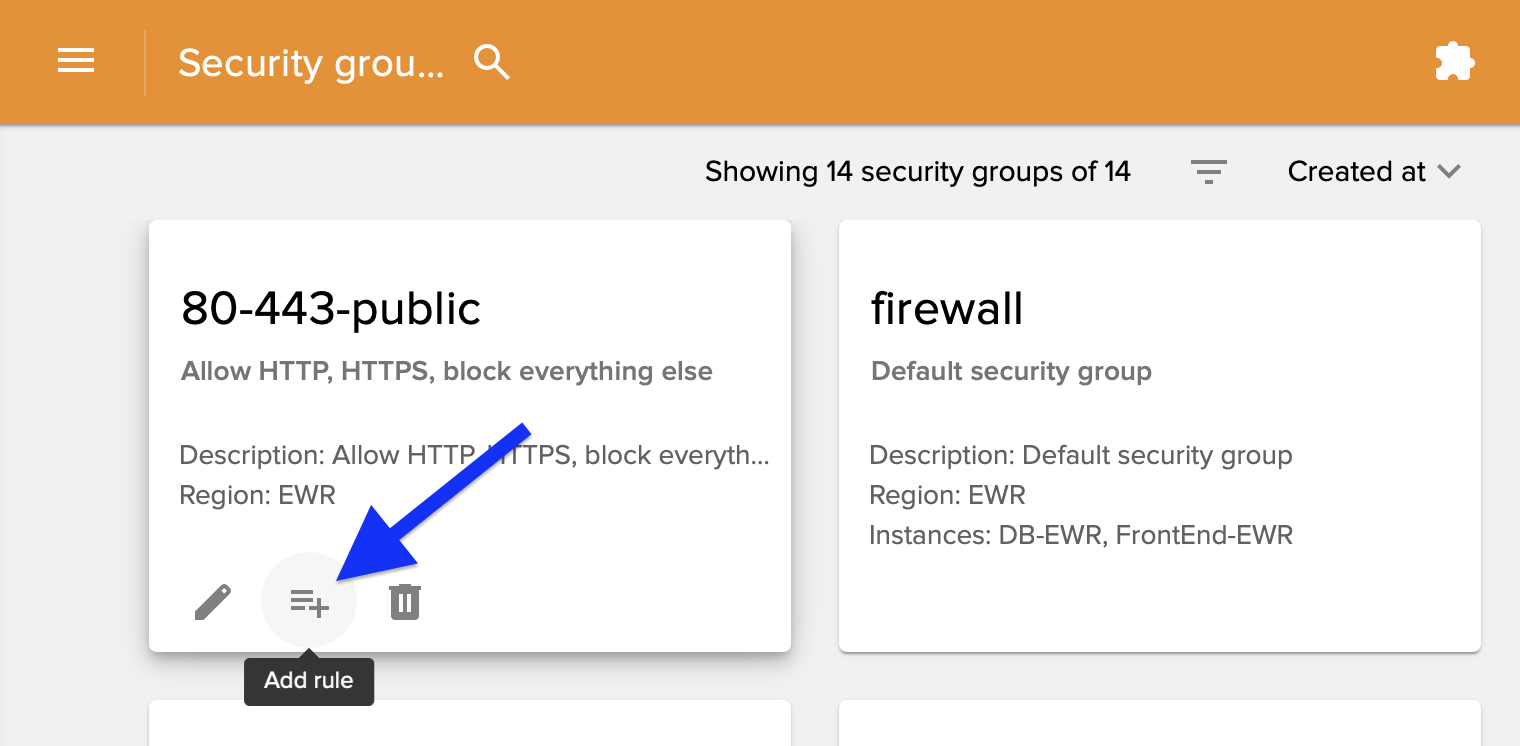The width and height of the screenshot is (1520, 746).
Task: Open the puzzle-piece plugins icon
Action: (1454, 62)
